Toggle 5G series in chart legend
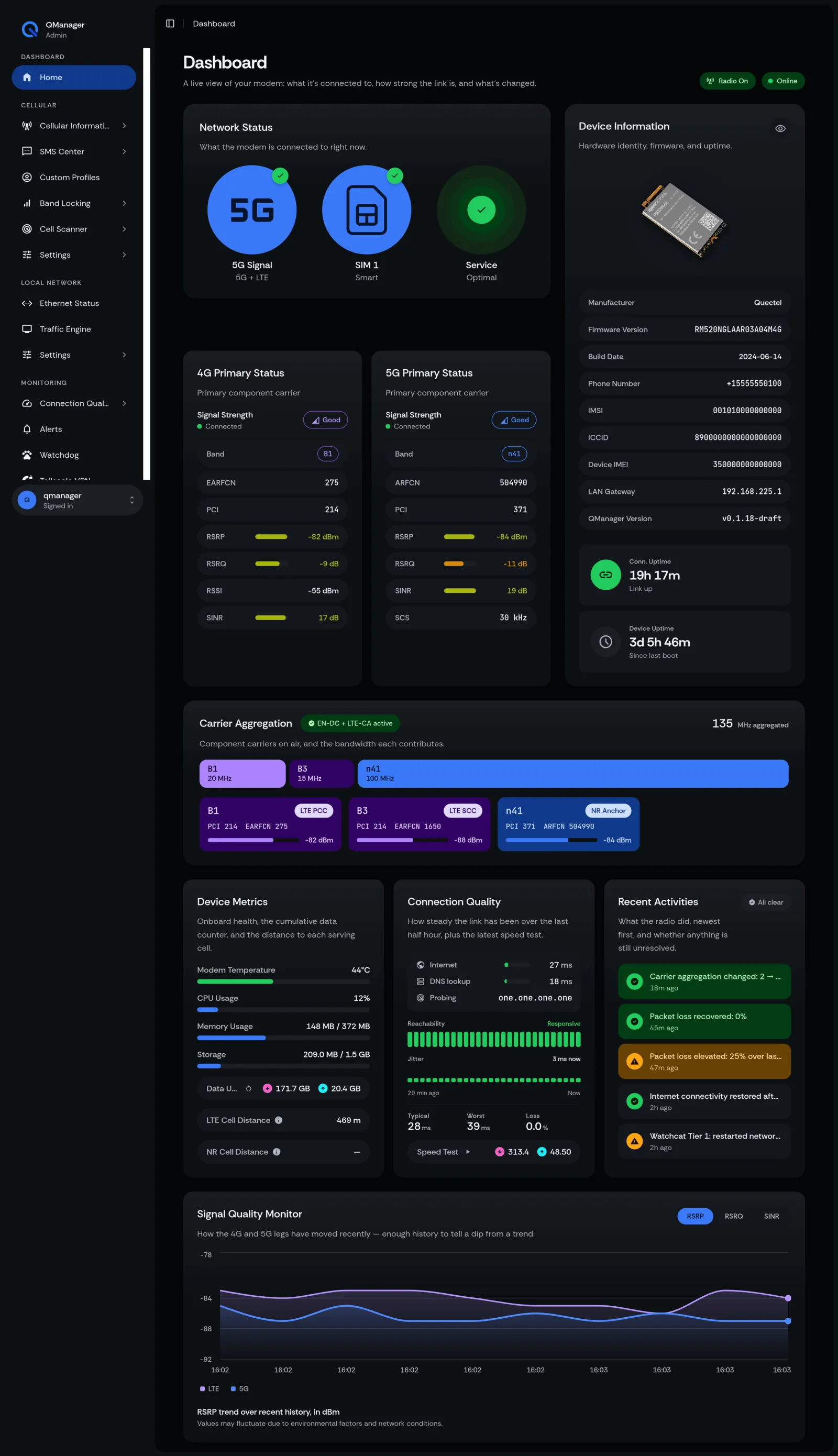Image resolution: width=838 pixels, height=1456 pixels. point(239,1388)
